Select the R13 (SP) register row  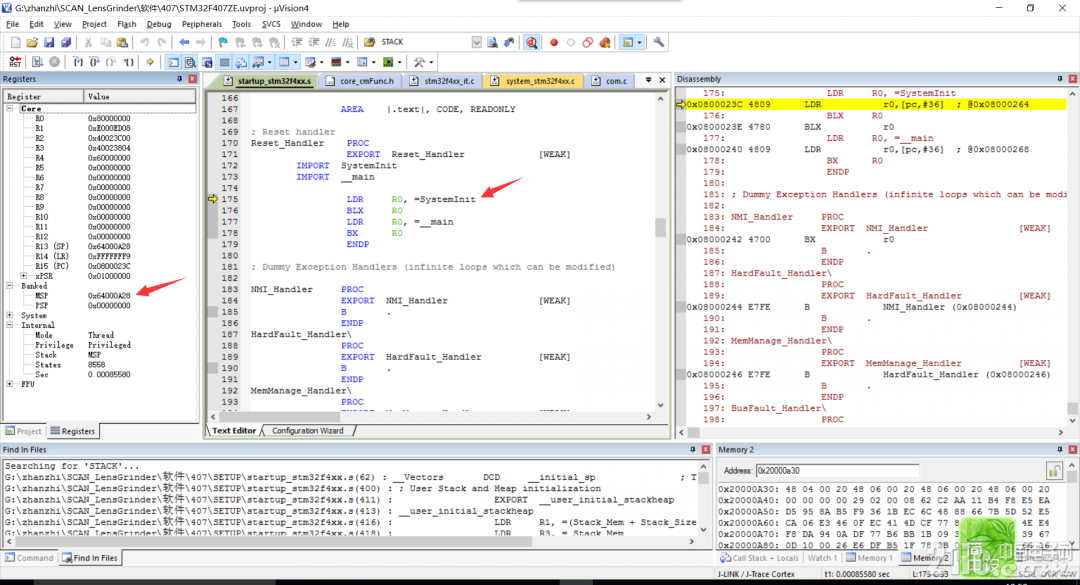click(100, 246)
